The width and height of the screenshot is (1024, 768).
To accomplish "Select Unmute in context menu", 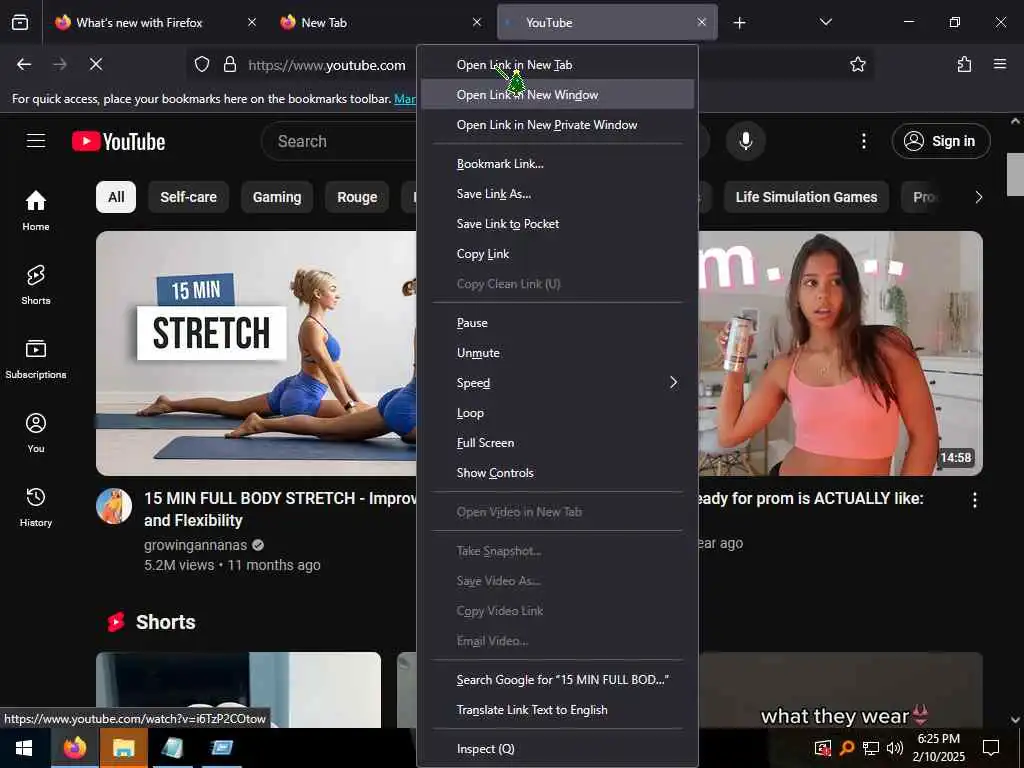I will click(x=557, y=353).
